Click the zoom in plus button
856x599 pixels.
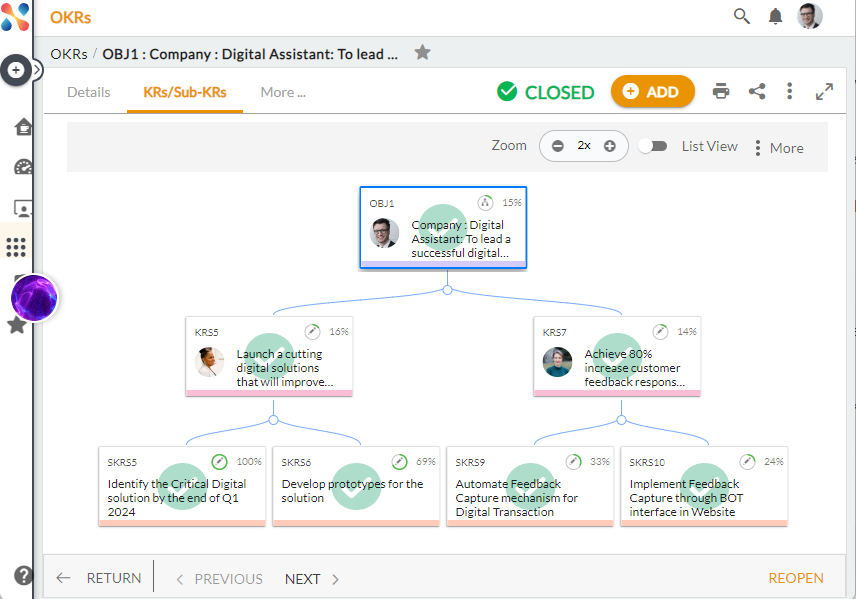[x=610, y=146]
